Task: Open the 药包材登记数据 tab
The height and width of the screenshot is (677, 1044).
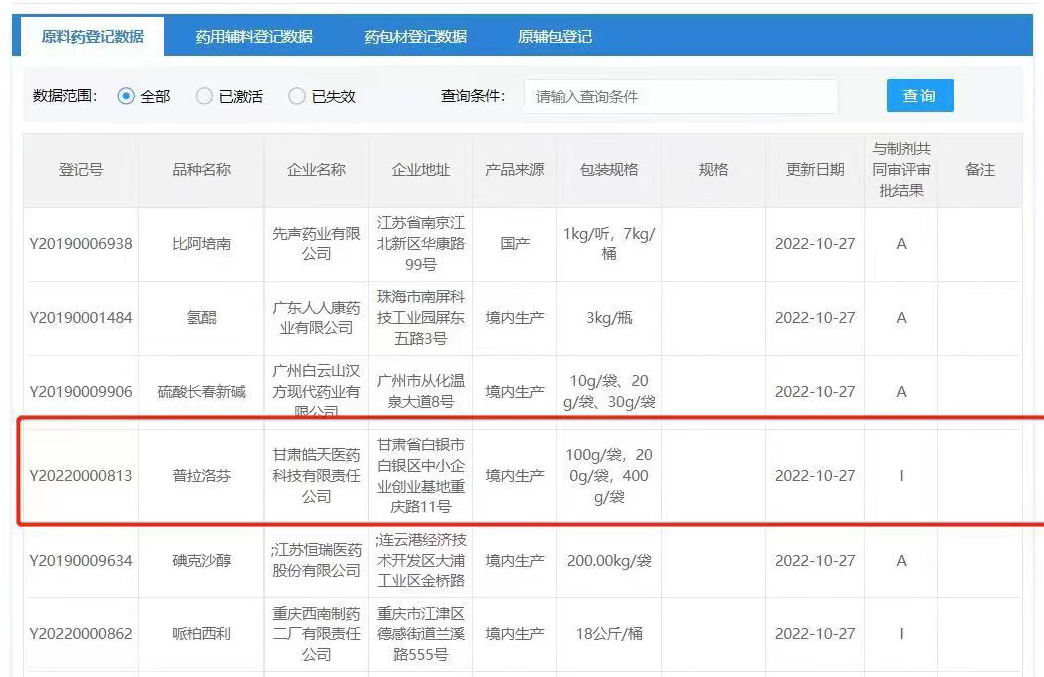Action: [415, 37]
